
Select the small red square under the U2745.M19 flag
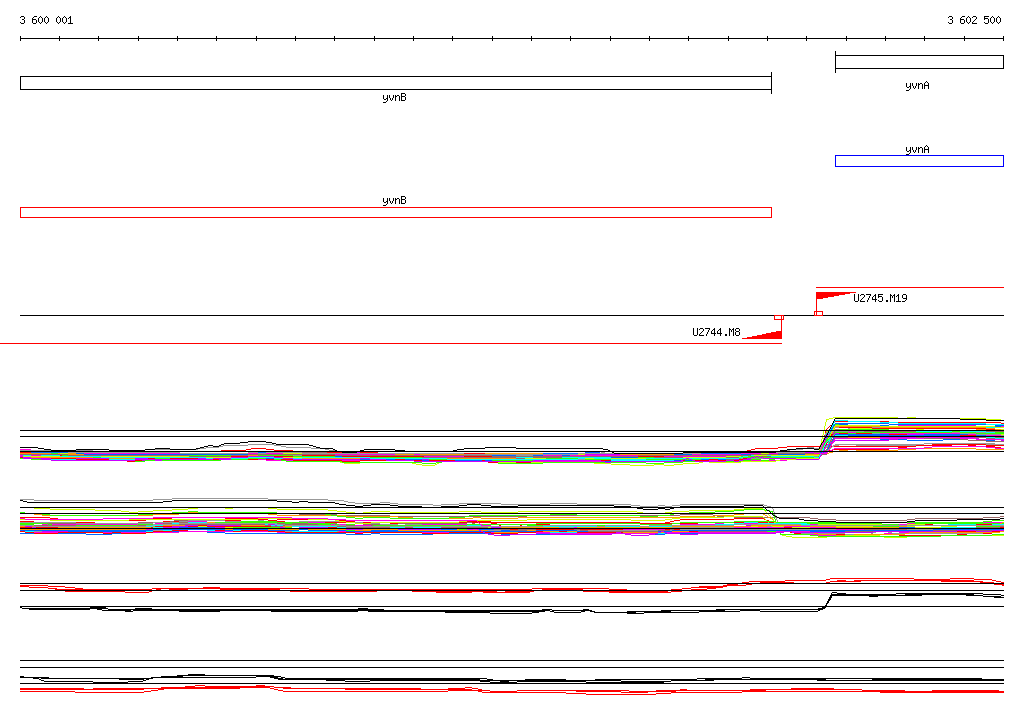click(x=818, y=314)
